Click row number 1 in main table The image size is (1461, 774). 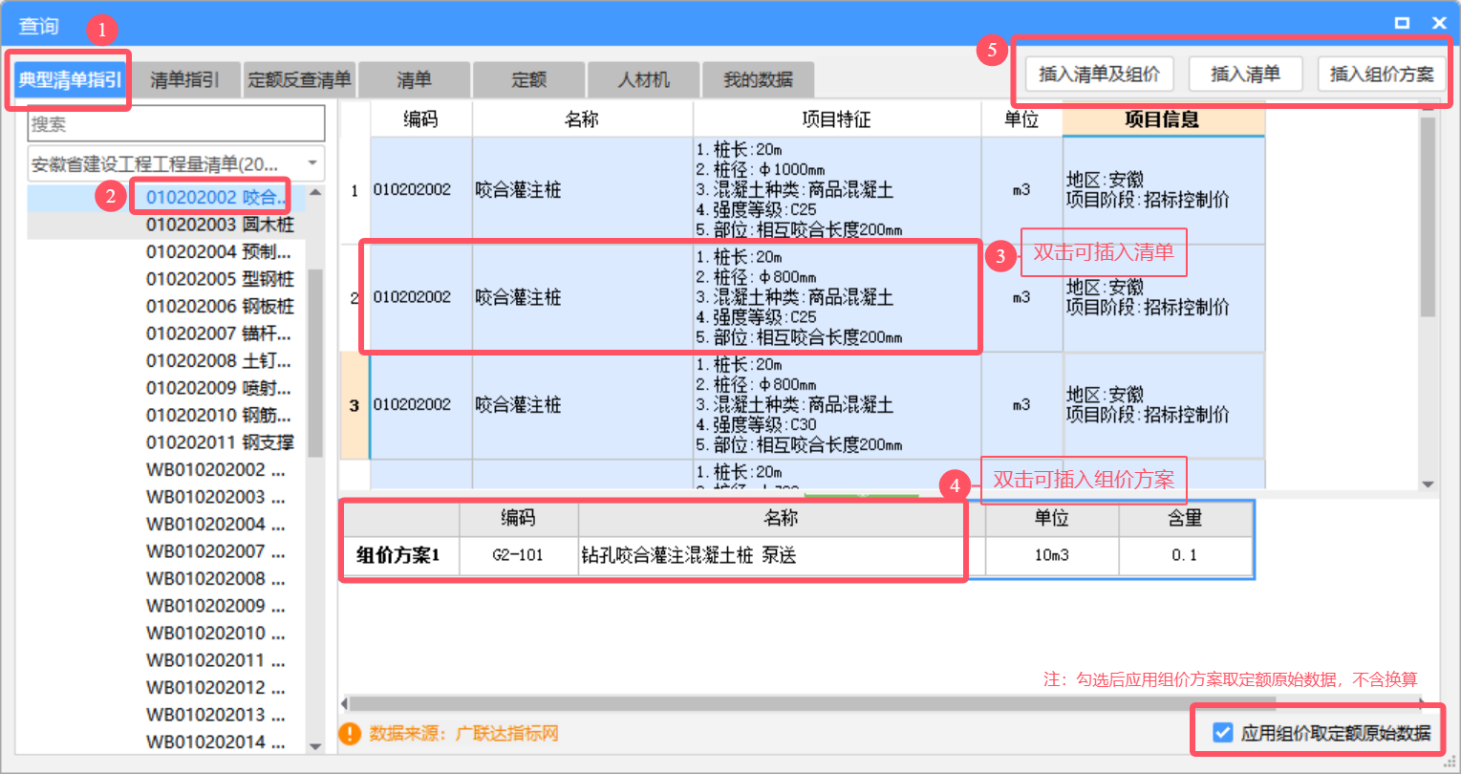[x=354, y=190]
